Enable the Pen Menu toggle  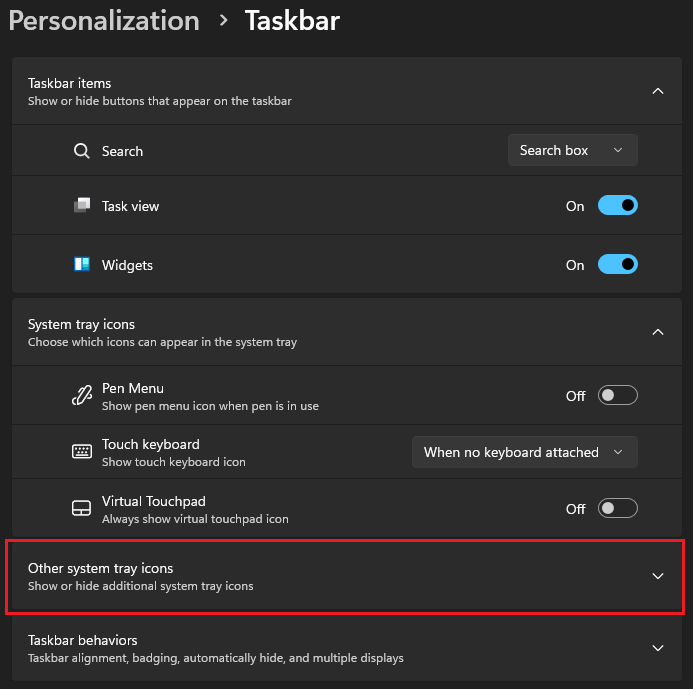tap(617, 396)
